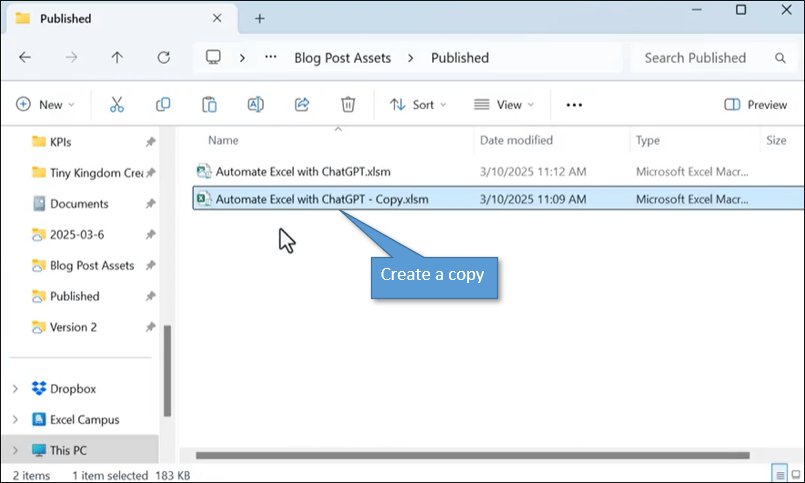Expand the Dropbox tree node
Image resolution: width=805 pixels, height=483 pixels.
14,388
